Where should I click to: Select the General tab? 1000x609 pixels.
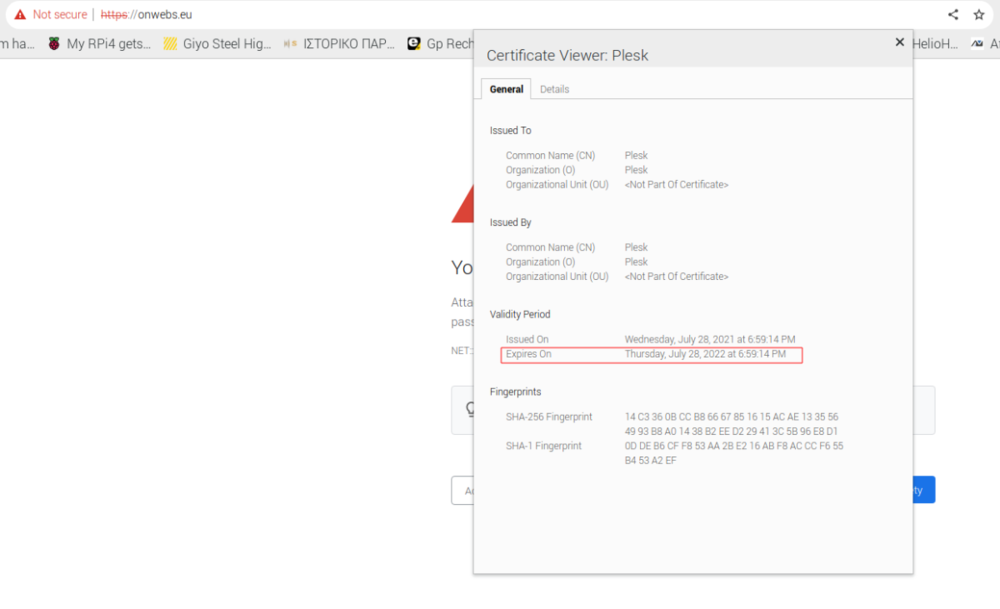(x=506, y=89)
